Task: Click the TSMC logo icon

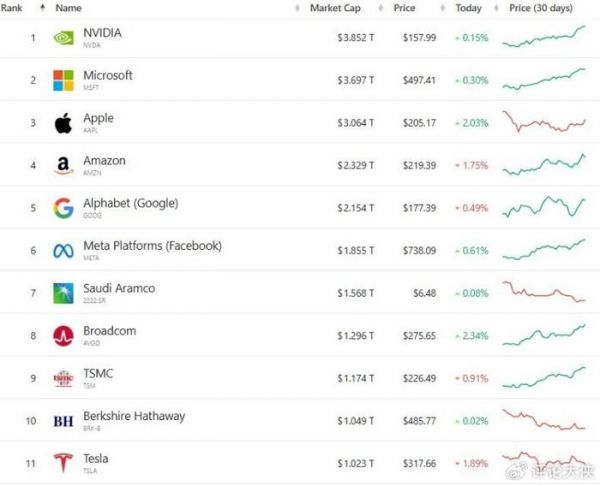Action: pyautogui.click(x=63, y=379)
